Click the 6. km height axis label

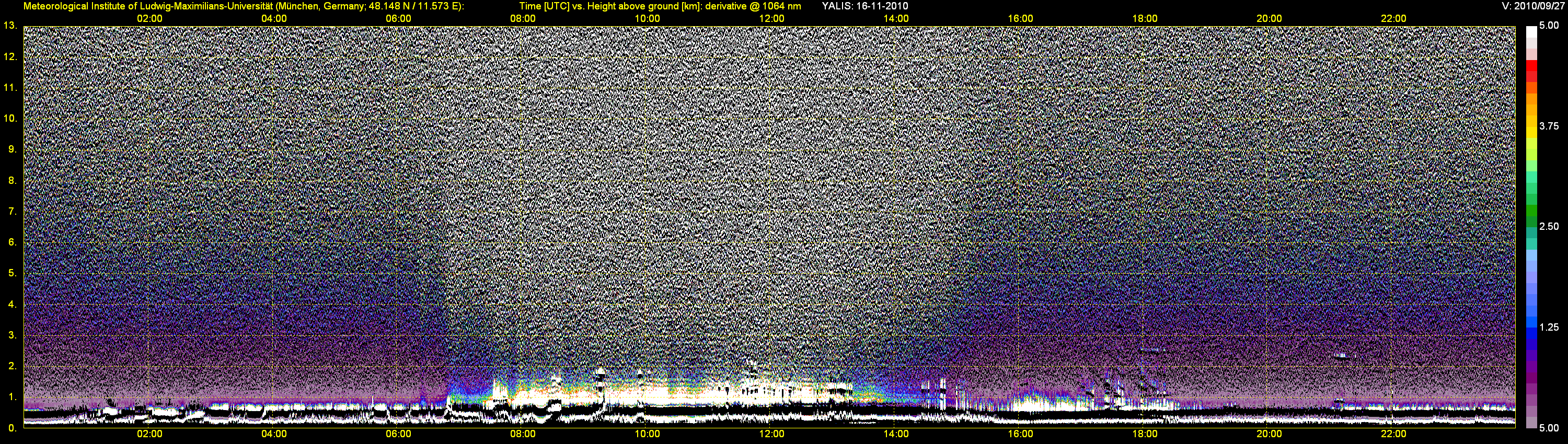pyautogui.click(x=13, y=242)
